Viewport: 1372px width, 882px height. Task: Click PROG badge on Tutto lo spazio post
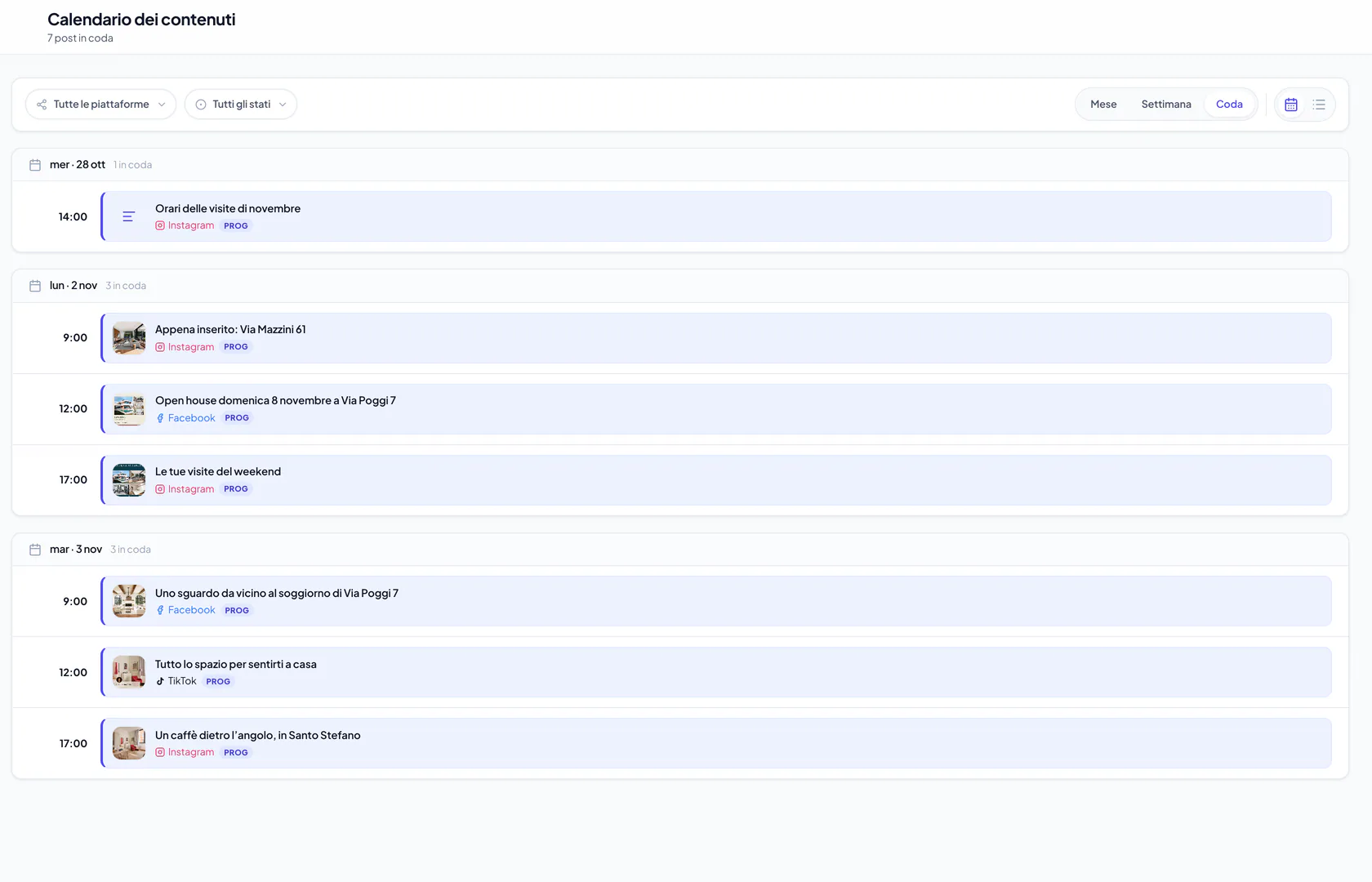tap(218, 682)
